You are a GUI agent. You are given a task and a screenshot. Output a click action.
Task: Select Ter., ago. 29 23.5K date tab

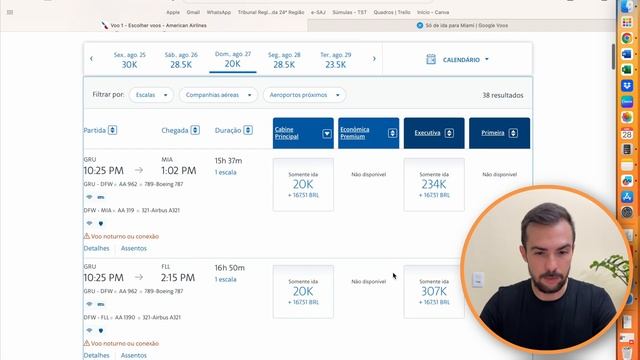point(336,60)
